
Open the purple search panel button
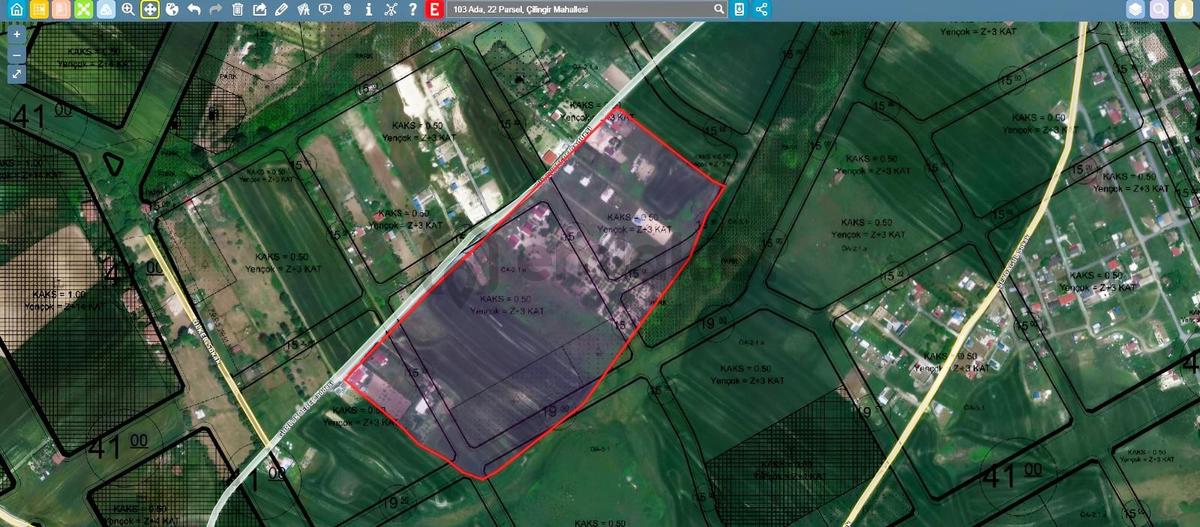click(1158, 9)
